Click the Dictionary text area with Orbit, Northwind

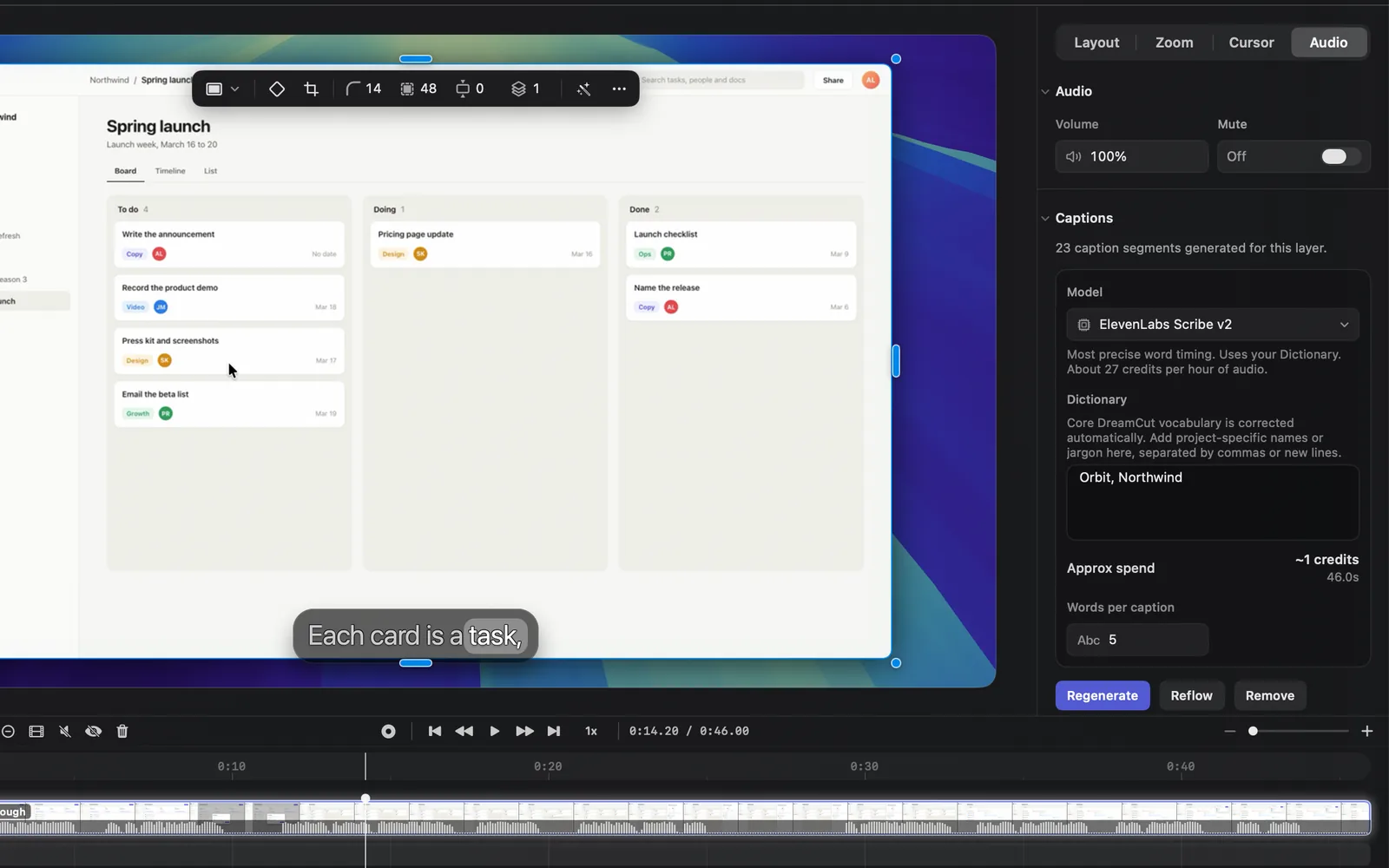pos(1213,503)
